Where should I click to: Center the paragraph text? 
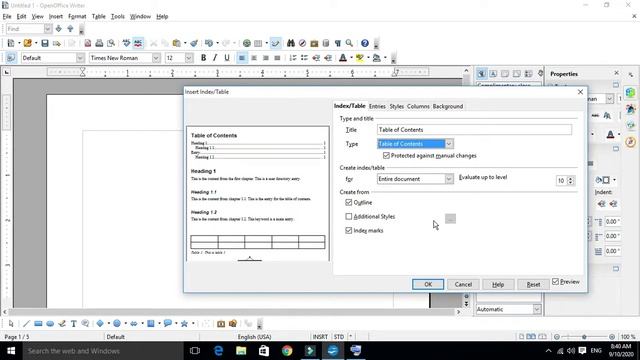tap(253, 58)
